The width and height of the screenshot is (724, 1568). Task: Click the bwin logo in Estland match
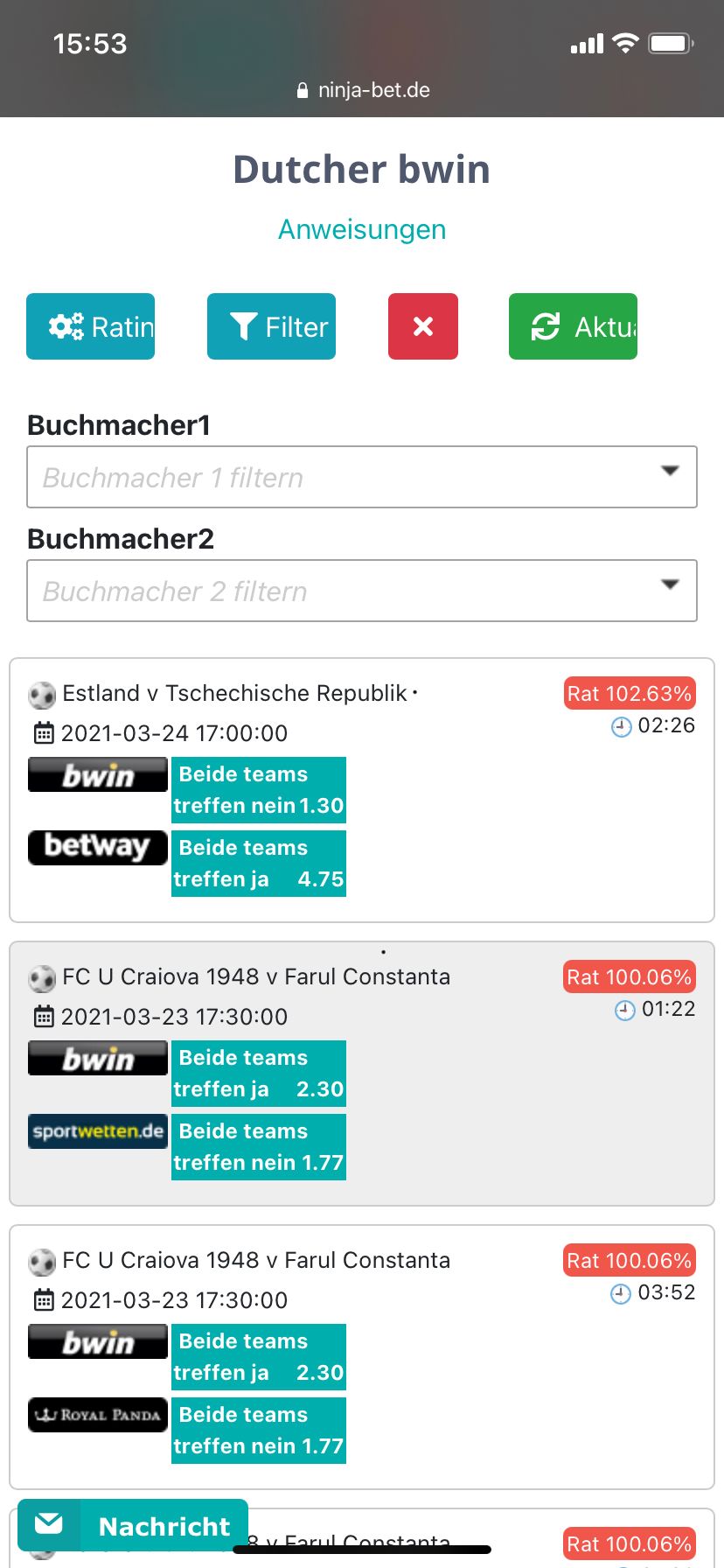98,774
